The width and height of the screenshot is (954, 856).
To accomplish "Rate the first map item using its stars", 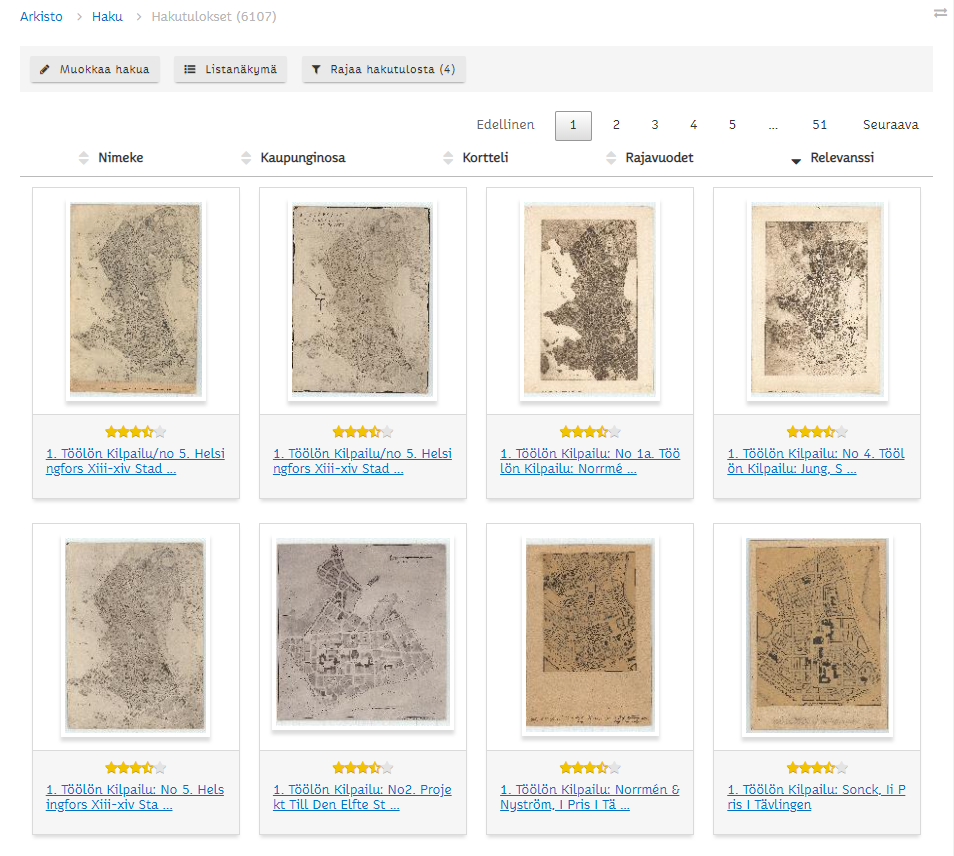I will click(x=136, y=432).
